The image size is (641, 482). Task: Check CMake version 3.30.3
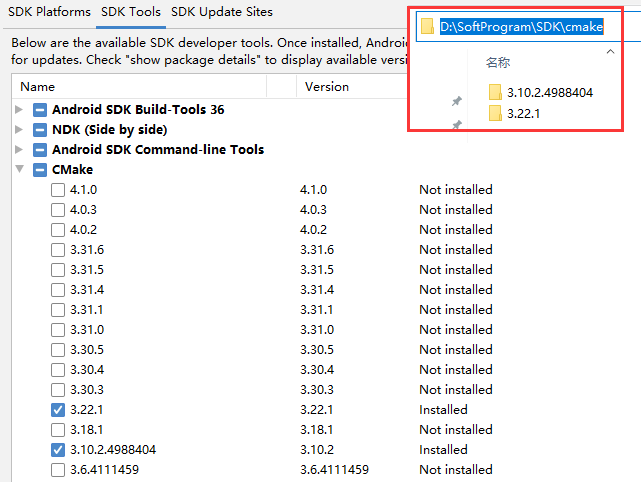(58, 390)
